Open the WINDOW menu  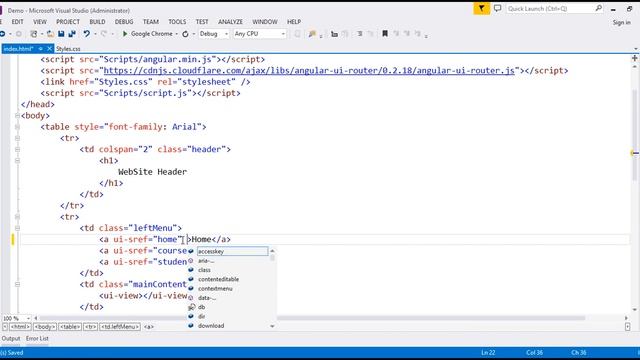[x=264, y=22]
